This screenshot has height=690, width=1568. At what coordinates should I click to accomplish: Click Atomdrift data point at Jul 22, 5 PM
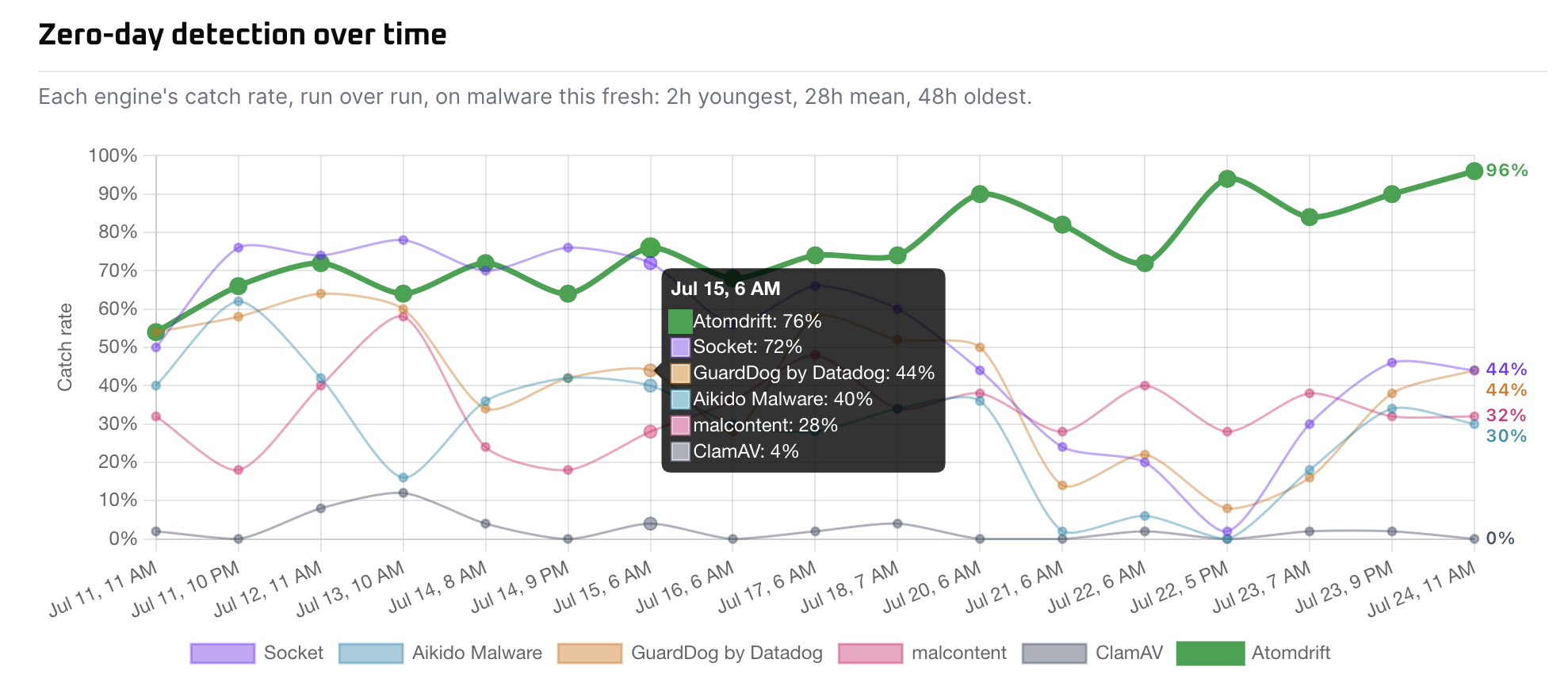tap(1227, 178)
